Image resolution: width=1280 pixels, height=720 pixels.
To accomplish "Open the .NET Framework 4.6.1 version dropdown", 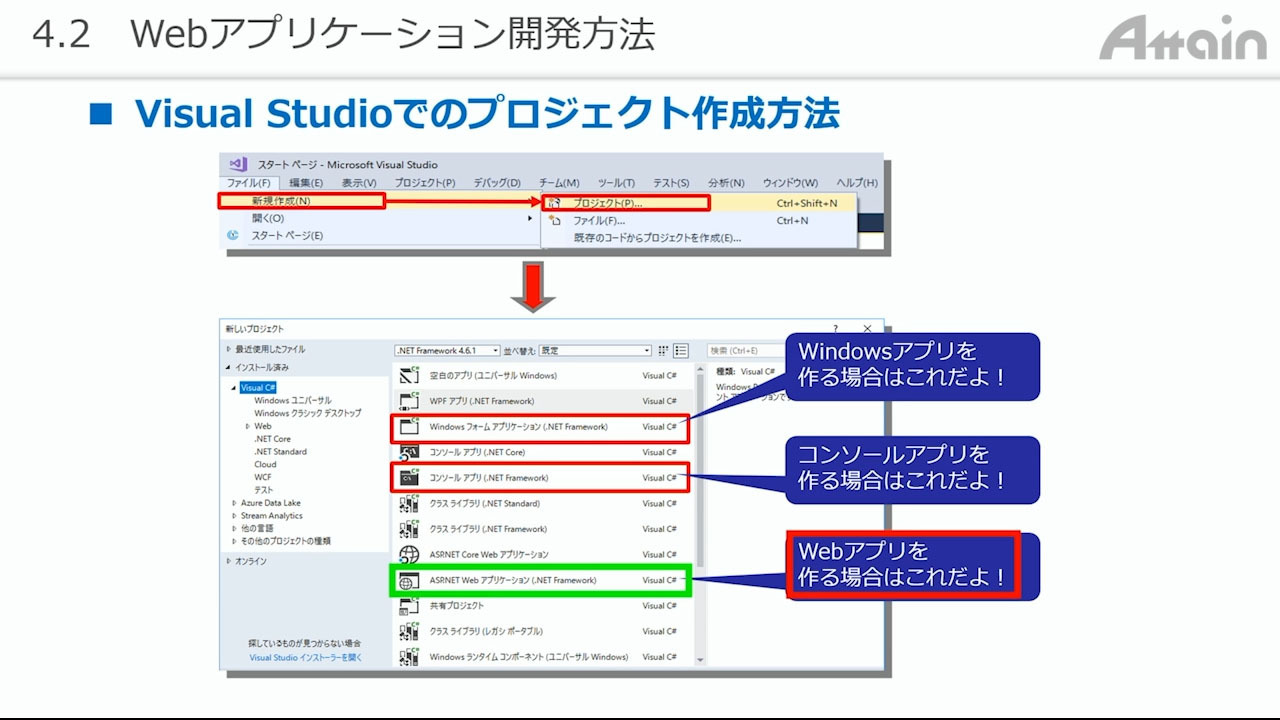I will click(x=447, y=351).
